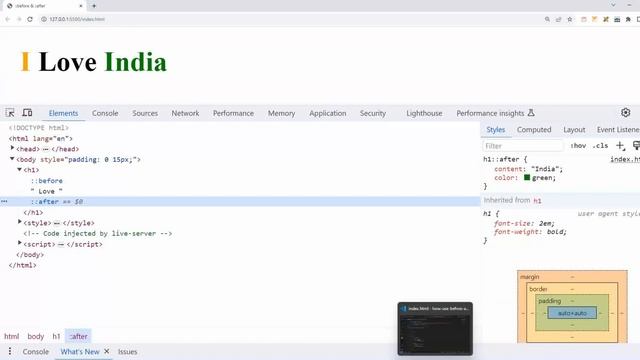Reload the page
Image resolution: width=640 pixels, height=360 pixels.
30,19
